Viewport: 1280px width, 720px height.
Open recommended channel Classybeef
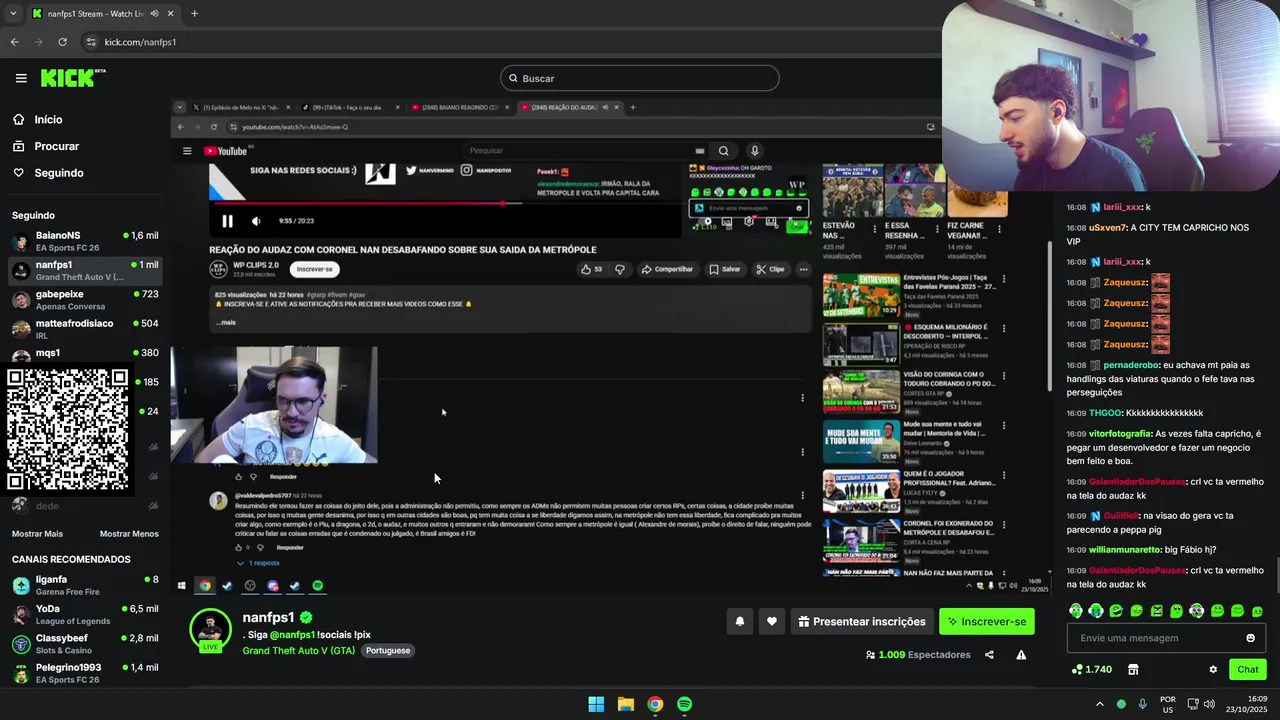click(x=85, y=643)
